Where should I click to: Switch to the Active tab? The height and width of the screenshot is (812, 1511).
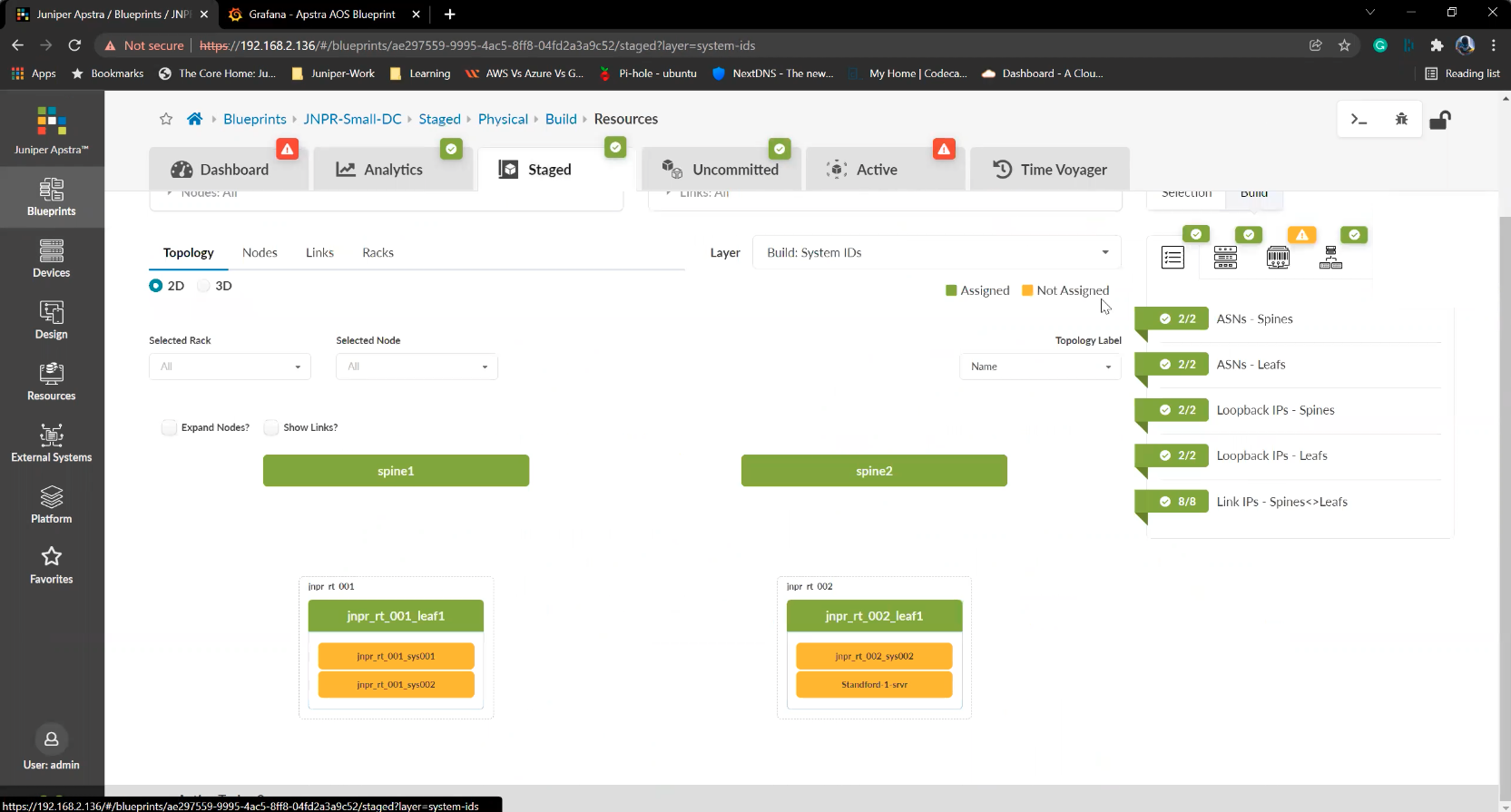[x=885, y=170]
